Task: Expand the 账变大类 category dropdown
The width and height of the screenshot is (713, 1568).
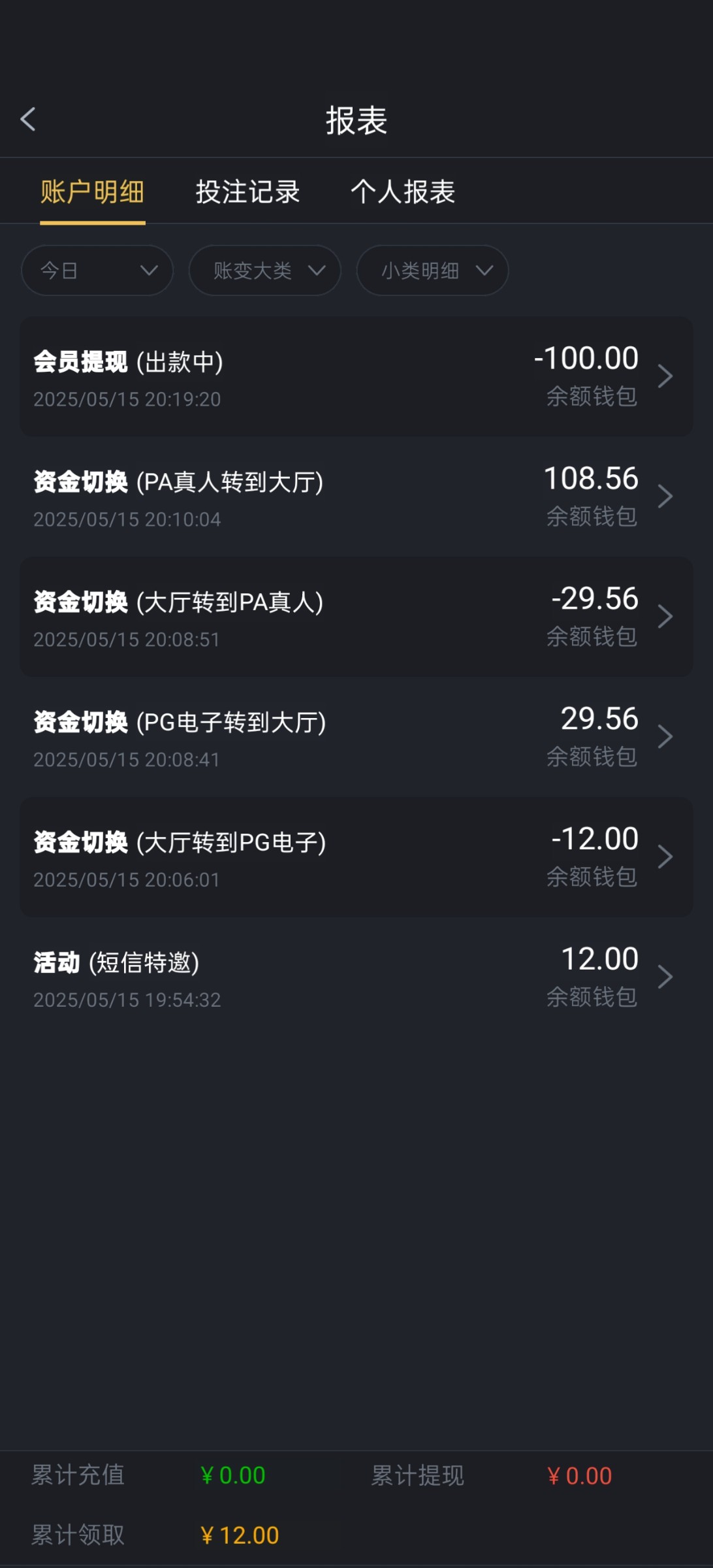Action: coord(264,270)
